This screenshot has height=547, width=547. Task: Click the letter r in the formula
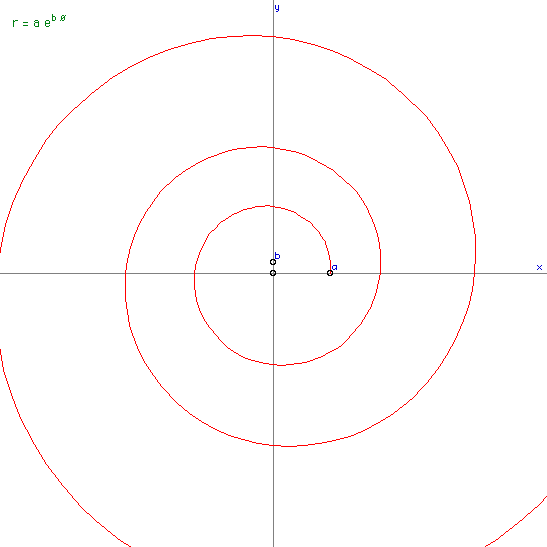pyautogui.click(x=15, y=23)
